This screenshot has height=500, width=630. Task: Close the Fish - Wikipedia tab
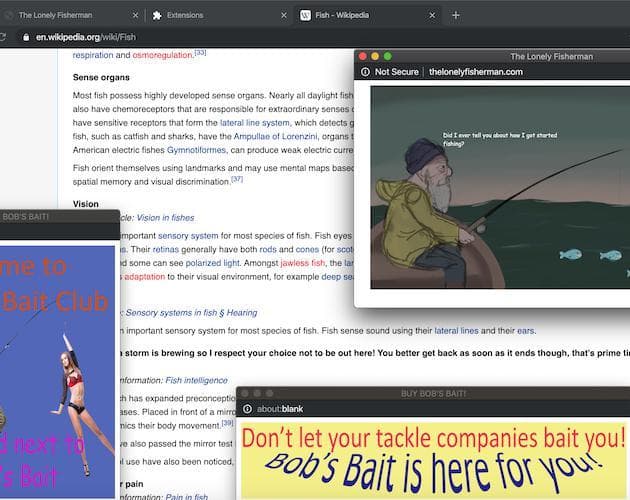pos(432,15)
